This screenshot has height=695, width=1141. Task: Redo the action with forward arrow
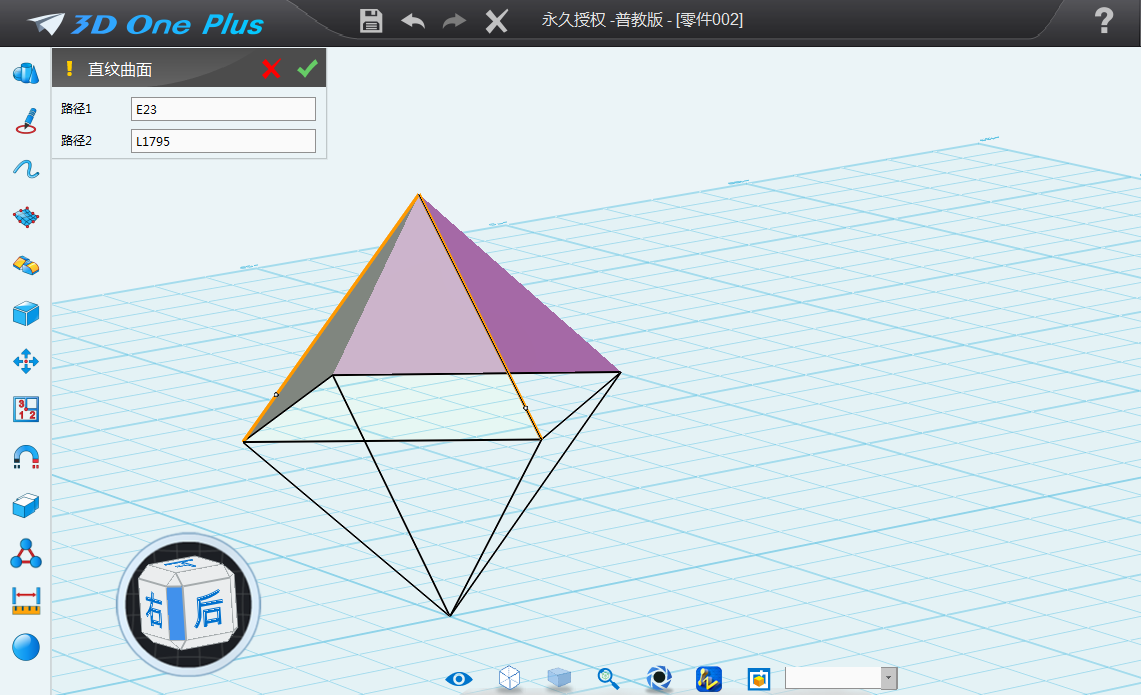pyautogui.click(x=455, y=21)
